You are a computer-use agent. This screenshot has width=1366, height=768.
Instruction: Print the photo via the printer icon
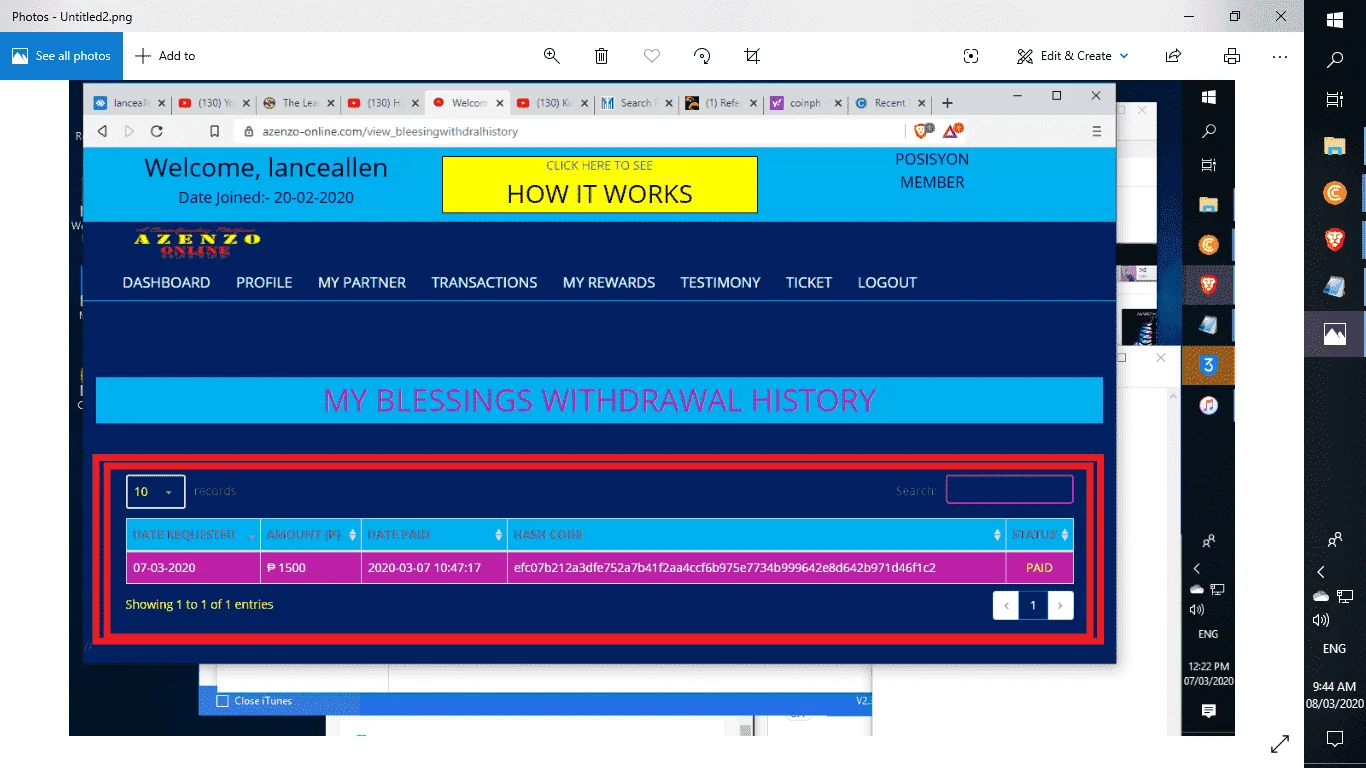click(1232, 56)
